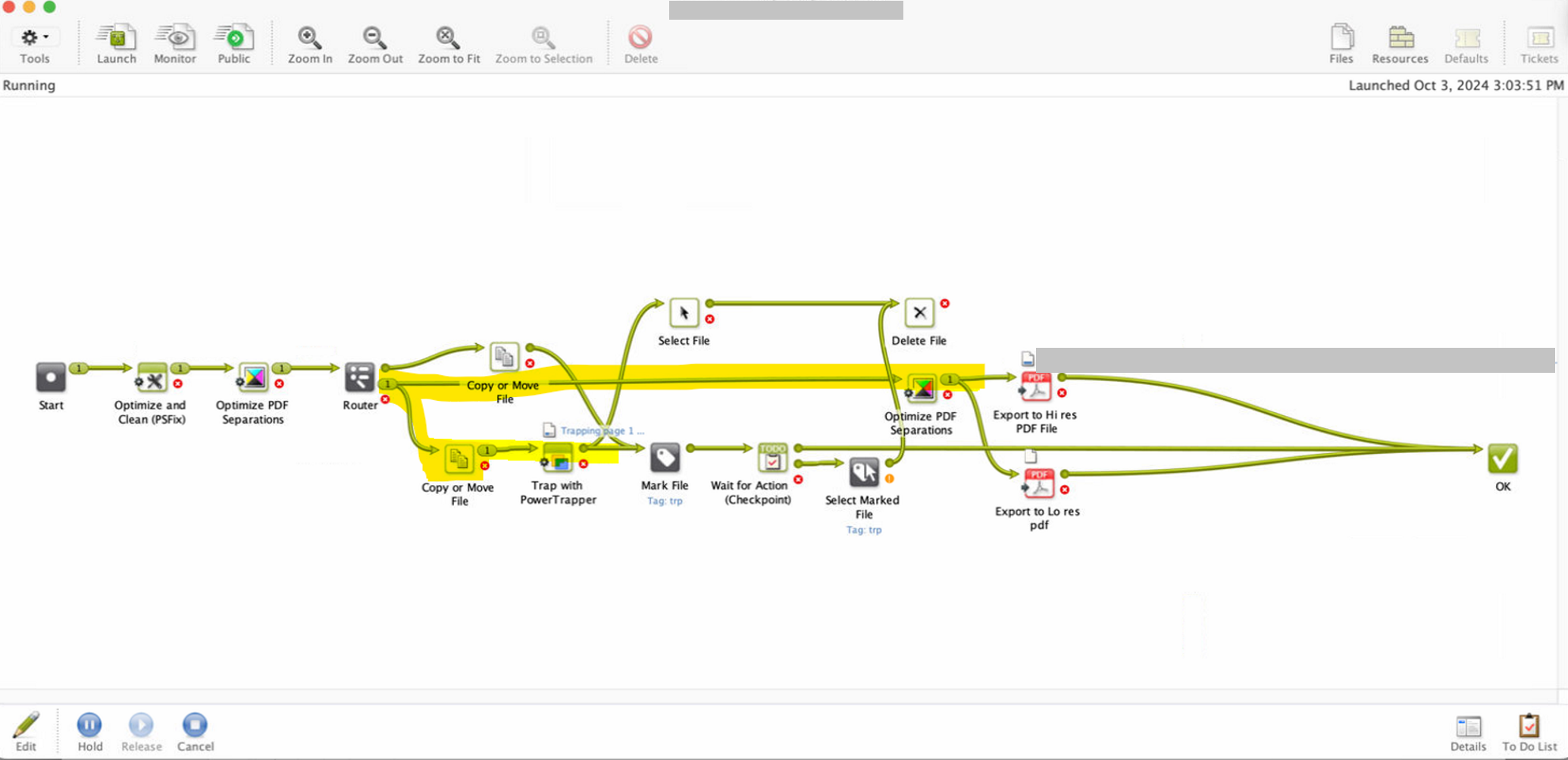Show the Details panel
This screenshot has height=760, width=1568.
pos(1468,727)
